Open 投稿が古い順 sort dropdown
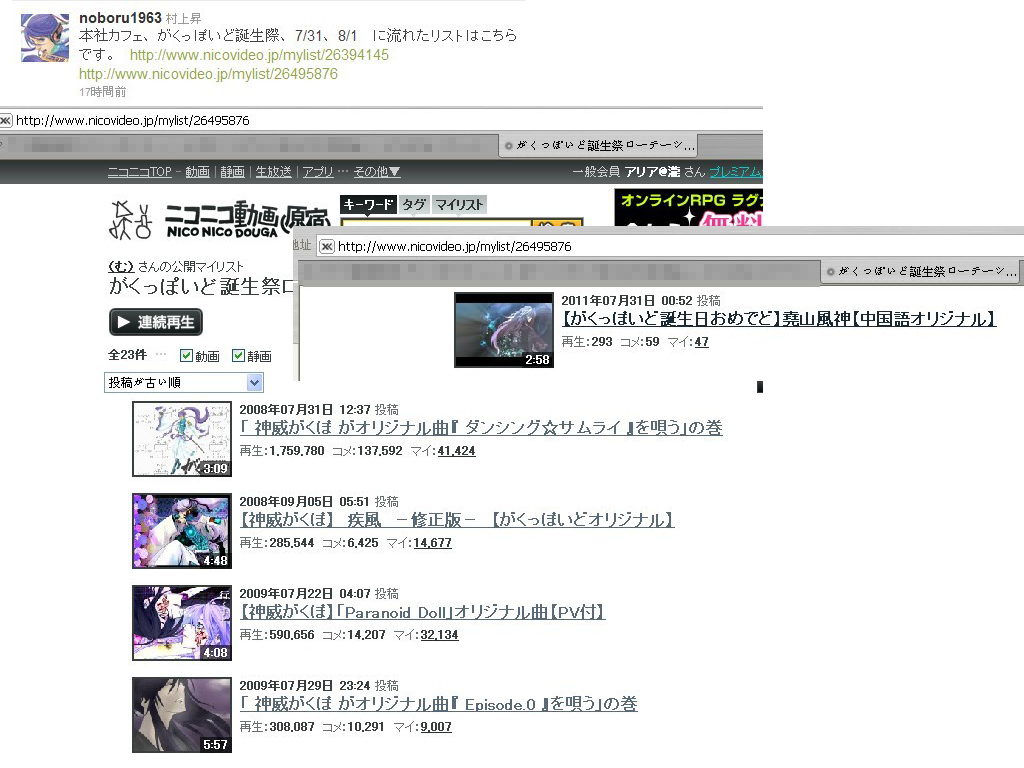 [184, 382]
